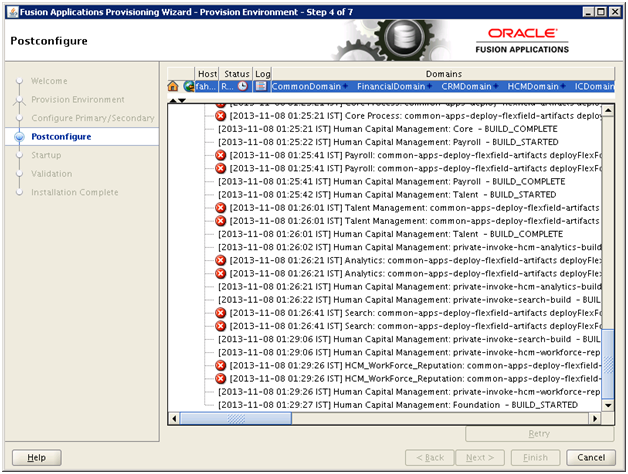Click second Analytics 01:26:21 error icon
Image resolution: width=628 pixels, height=474 pixels.
[220, 273]
